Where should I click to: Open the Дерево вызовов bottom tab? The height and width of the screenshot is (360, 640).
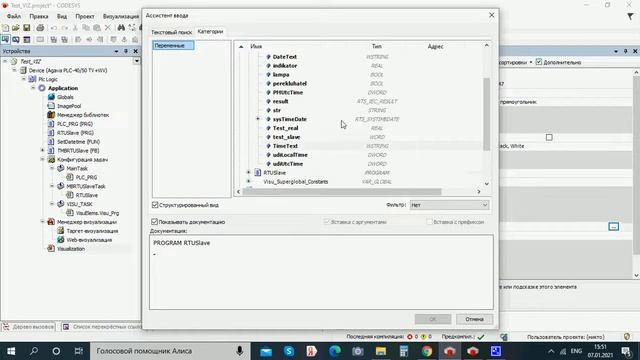29,327
